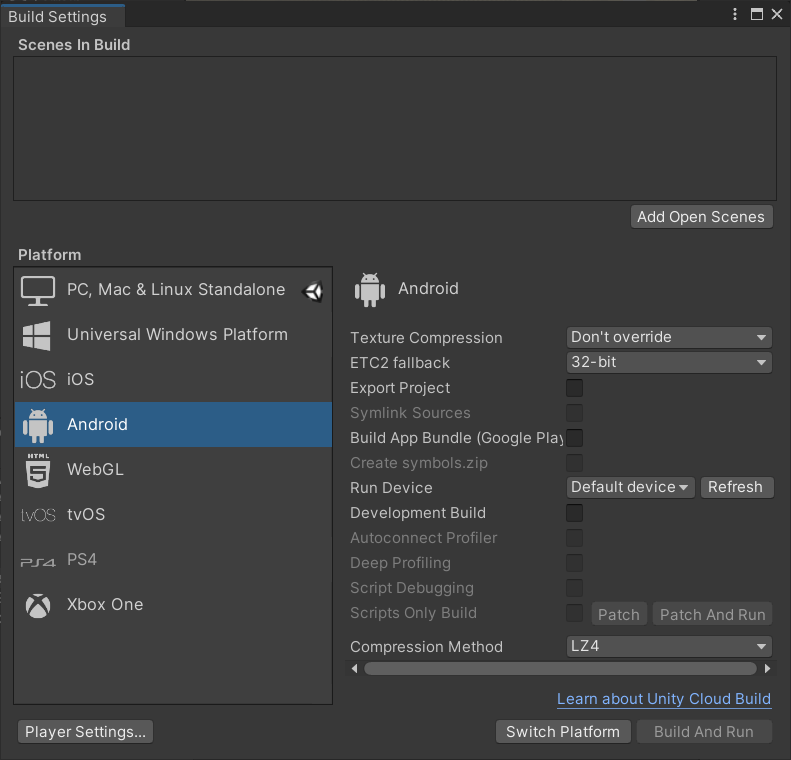The height and width of the screenshot is (760, 791).
Task: Enable the Development Build checkbox
Action: [574, 513]
